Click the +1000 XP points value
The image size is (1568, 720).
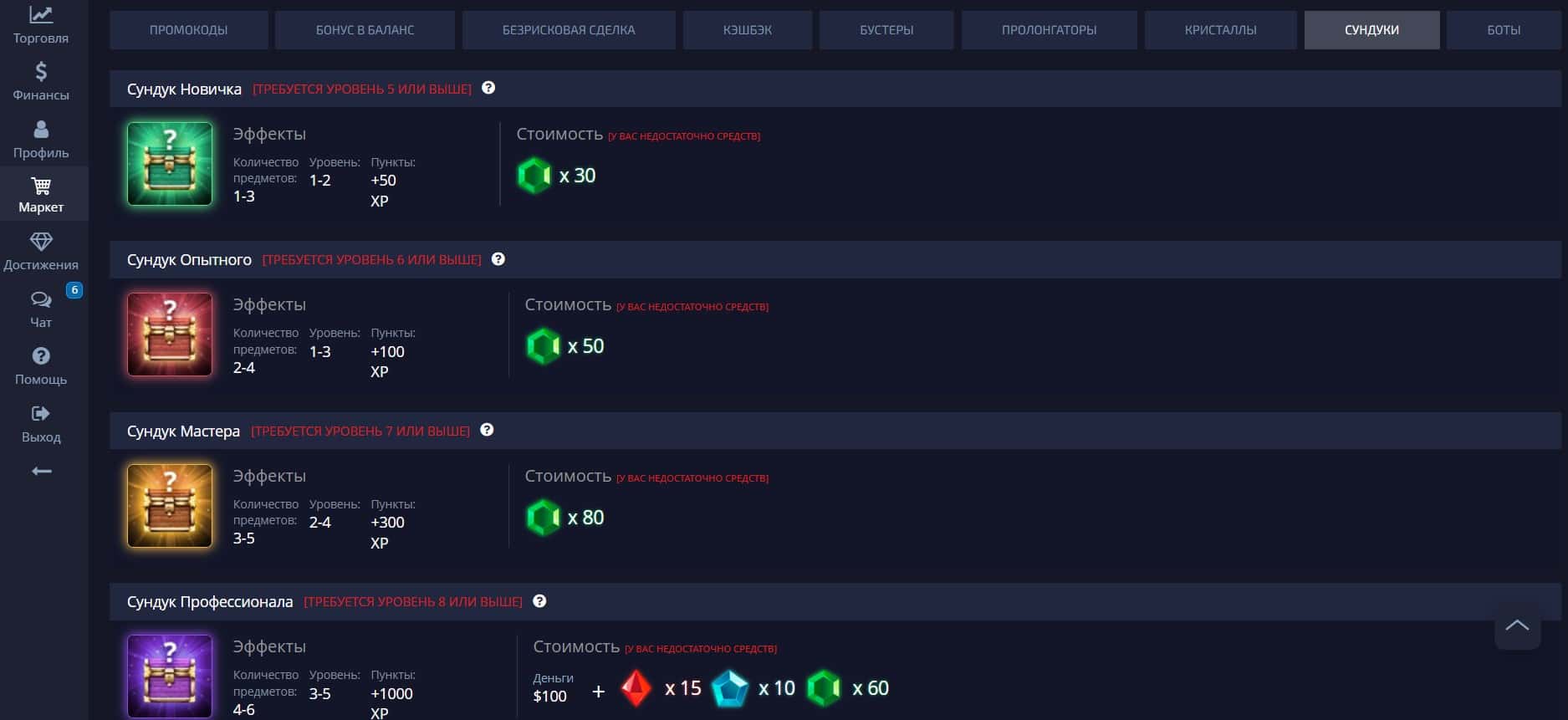pos(391,703)
